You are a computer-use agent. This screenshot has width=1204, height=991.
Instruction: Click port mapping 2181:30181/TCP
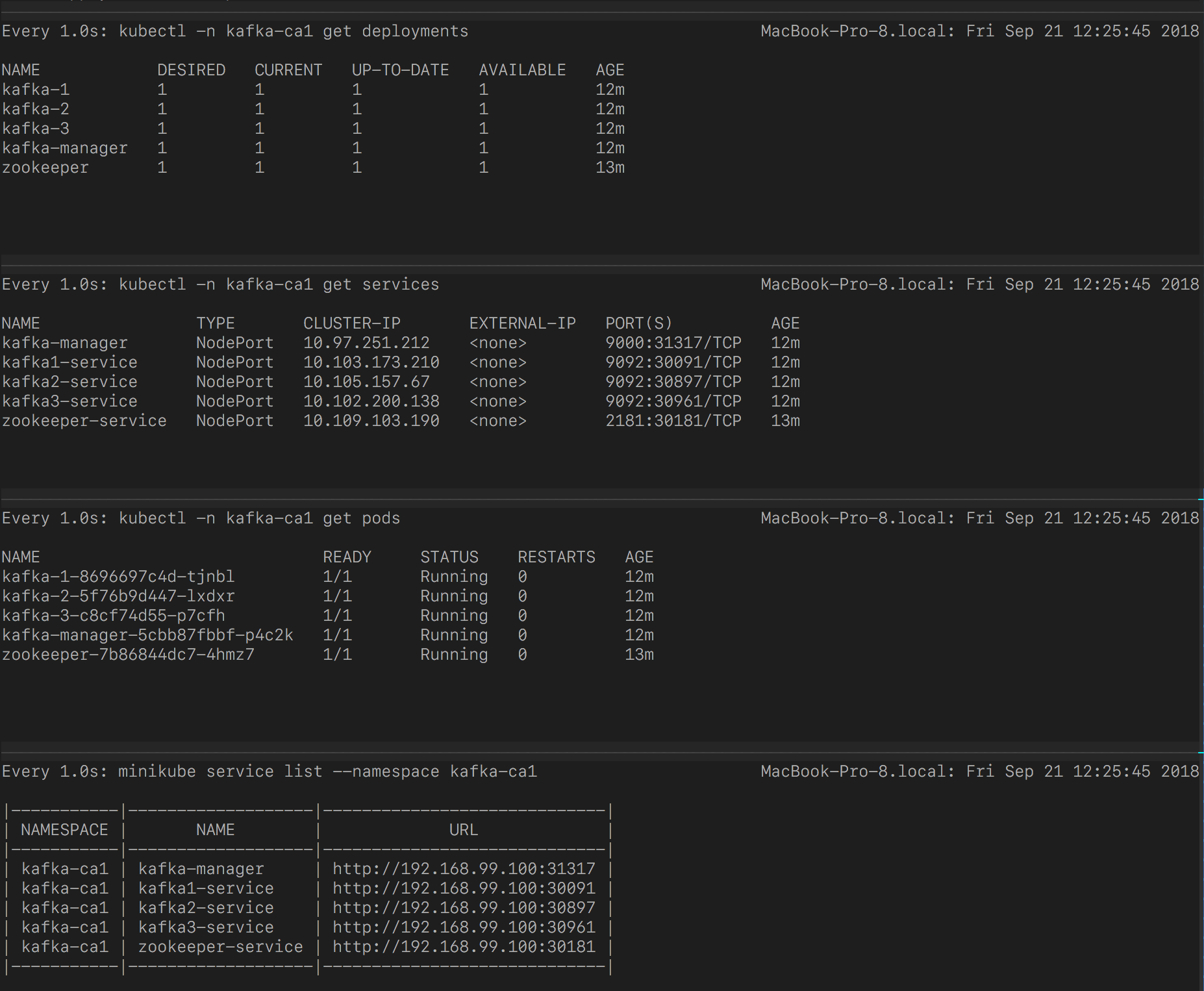click(673, 421)
